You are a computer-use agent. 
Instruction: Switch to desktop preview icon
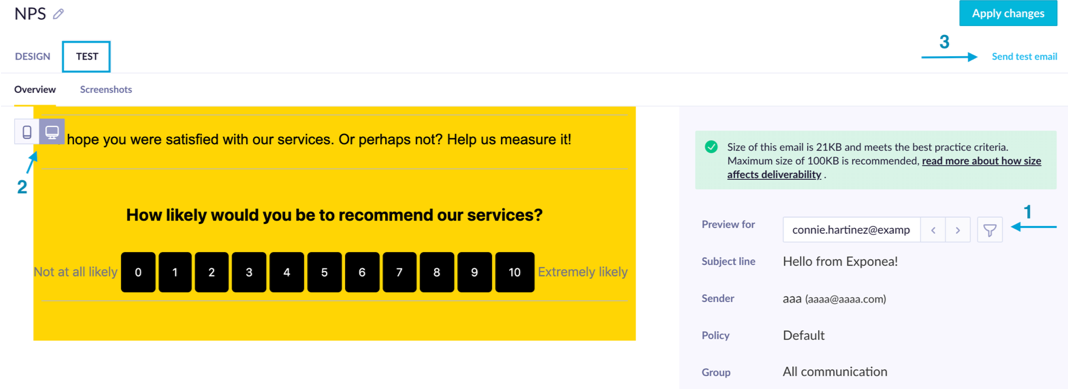coord(52,131)
